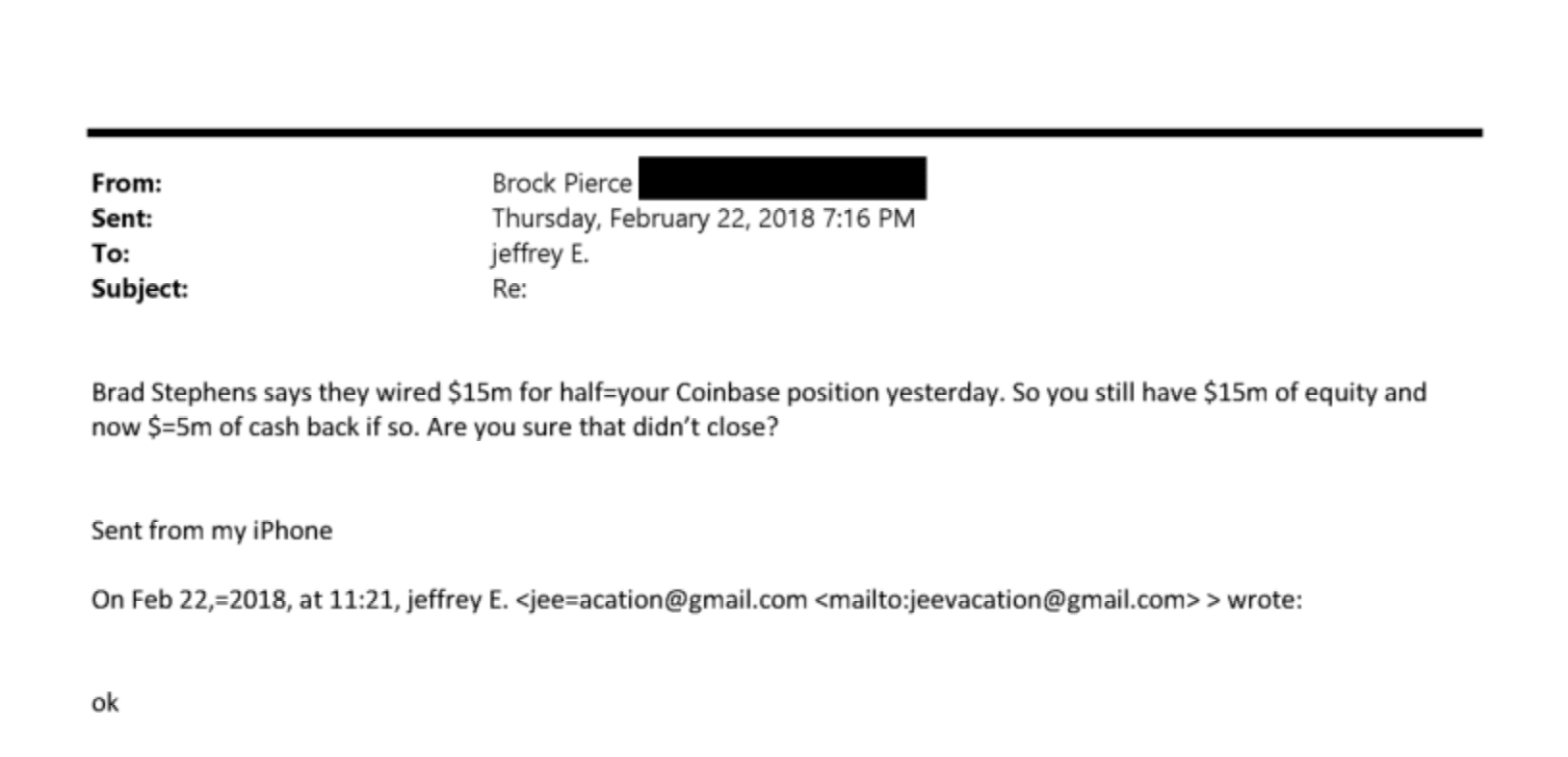Click the Subject: header label

click(140, 289)
